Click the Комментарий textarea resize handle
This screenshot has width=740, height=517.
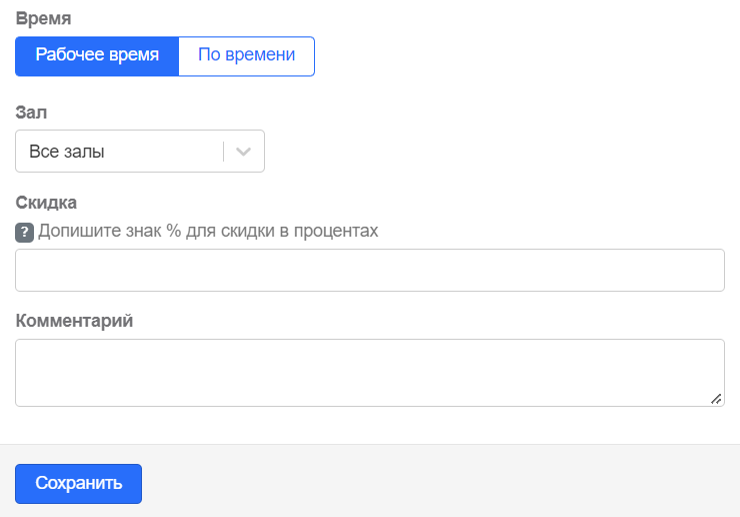click(x=716, y=399)
